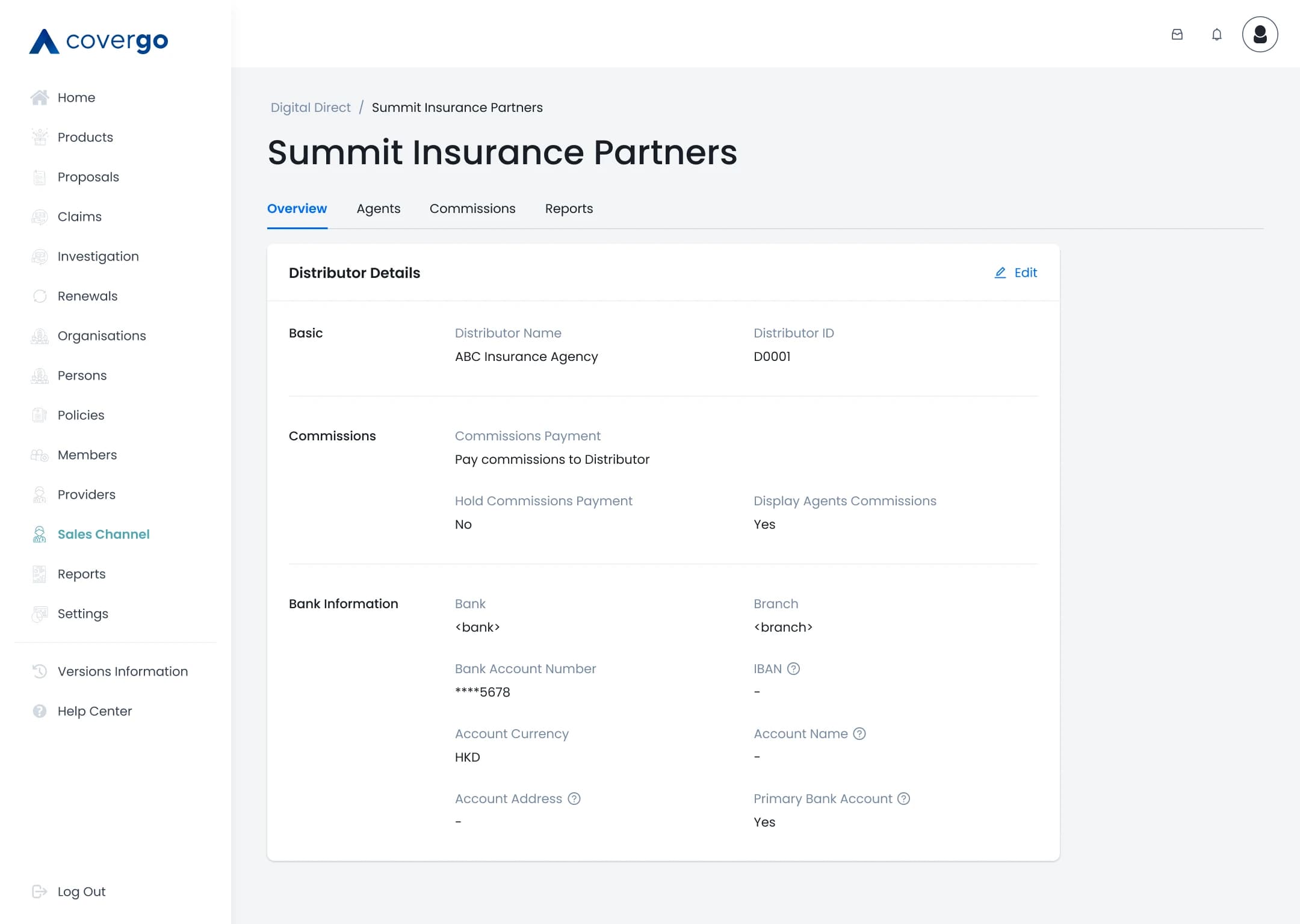Click the Edit link in Distributor Details
1300x924 pixels.
coord(1026,273)
